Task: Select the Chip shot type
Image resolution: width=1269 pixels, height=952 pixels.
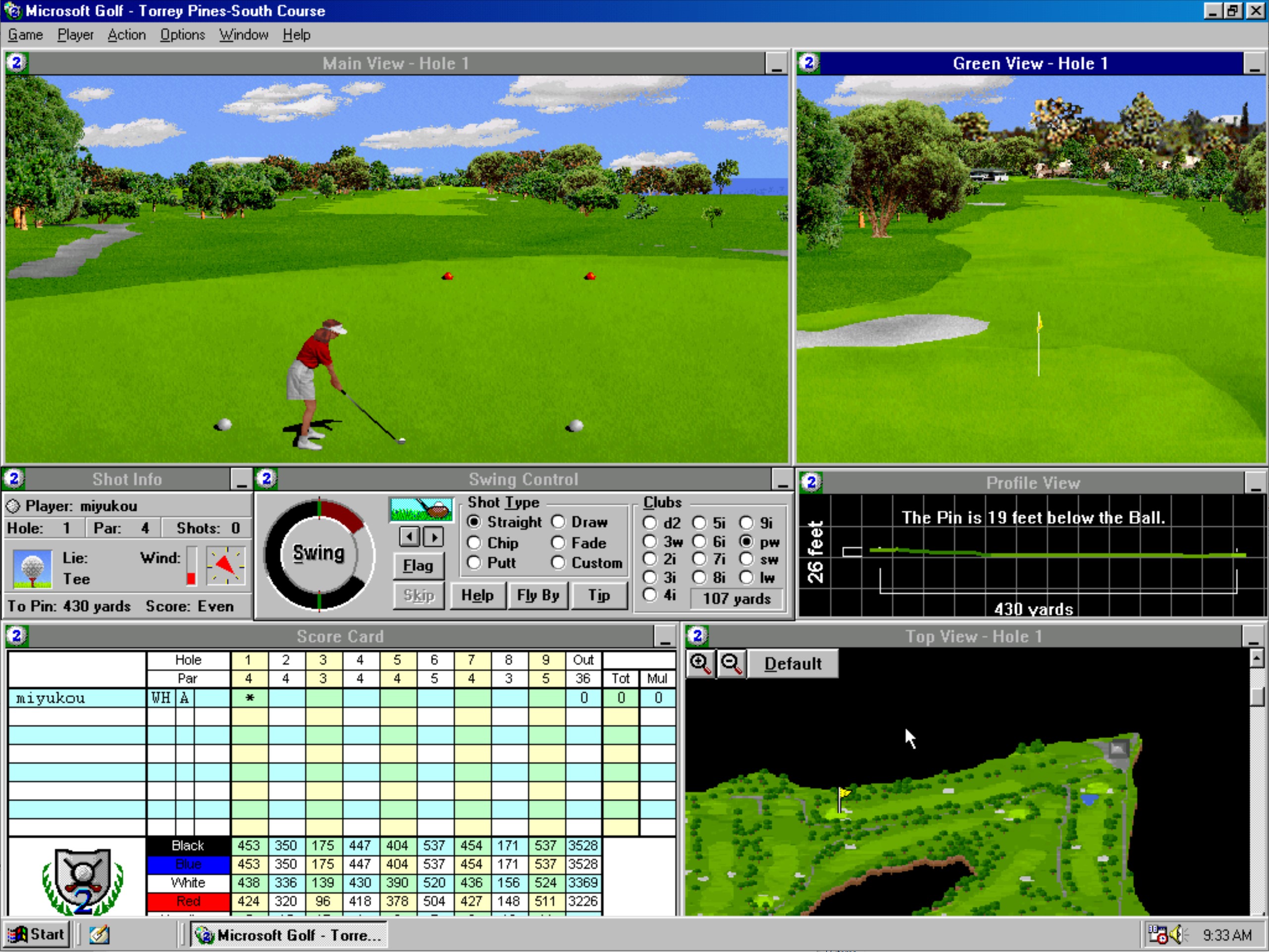Action: coord(493,543)
